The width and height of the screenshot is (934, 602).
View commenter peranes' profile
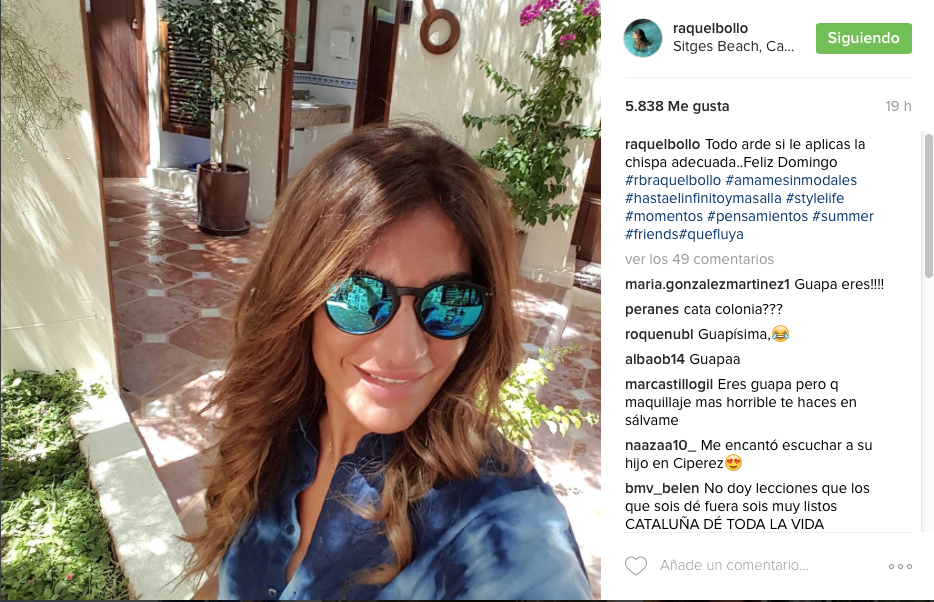pyautogui.click(x=652, y=310)
